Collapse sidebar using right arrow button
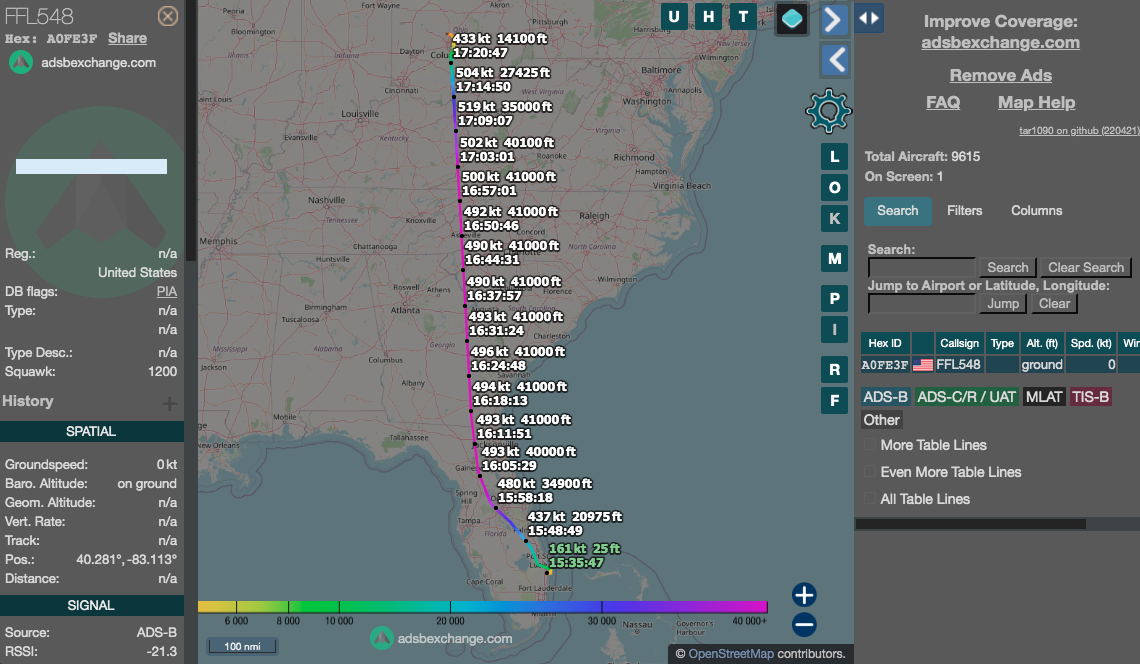 coord(835,19)
